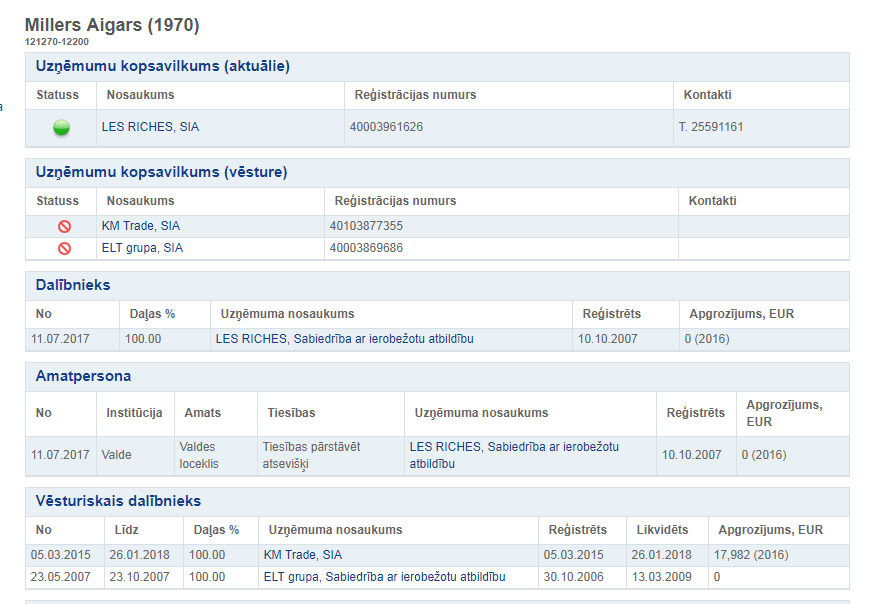Click the Likvidēts column header
The image size is (891, 604).
coord(662,530)
